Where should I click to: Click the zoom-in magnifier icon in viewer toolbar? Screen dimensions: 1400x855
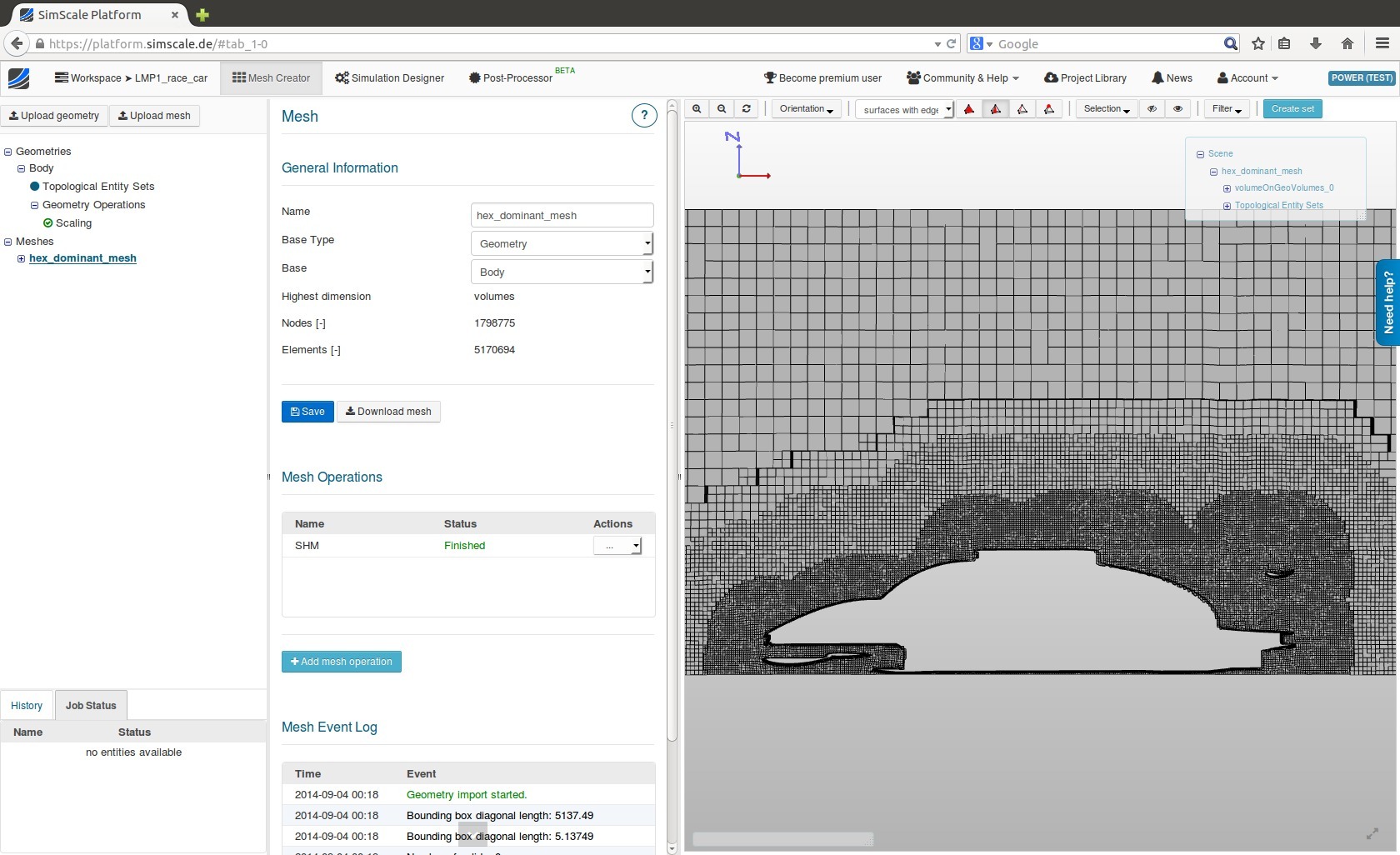click(x=697, y=108)
